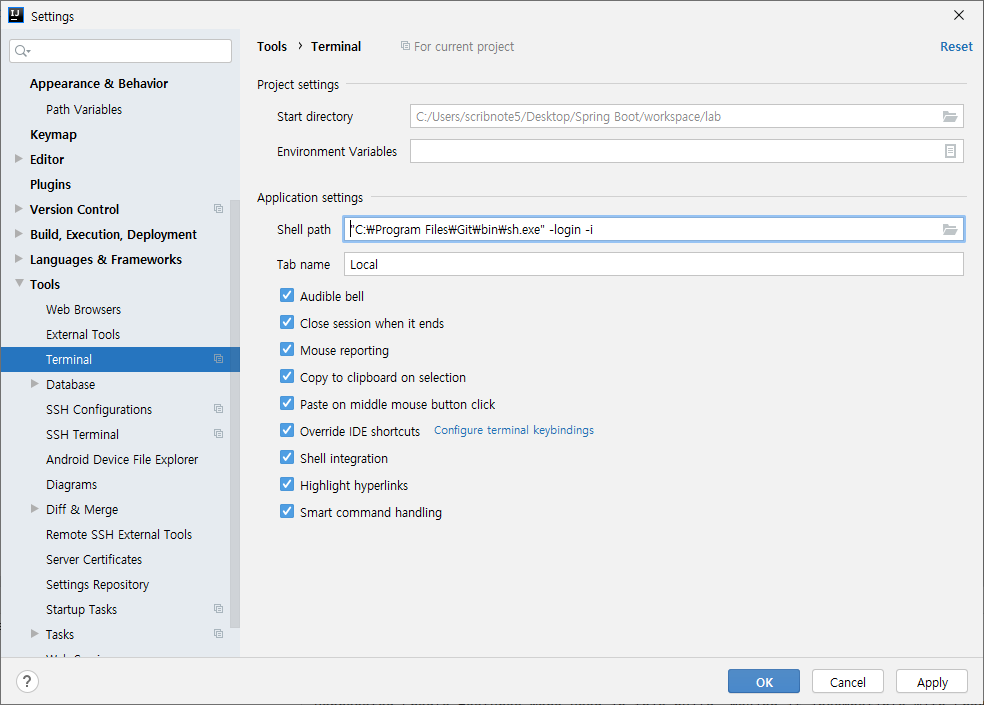Open the Keymap settings page

(x=53, y=134)
